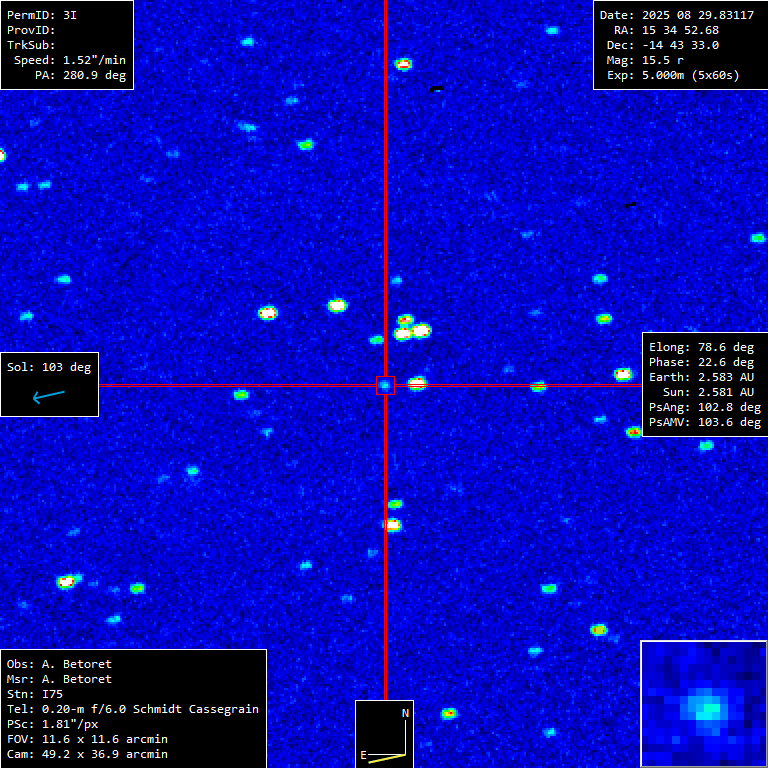768x768 pixels.
Task: Click the N label on the compass
Action: [405, 713]
